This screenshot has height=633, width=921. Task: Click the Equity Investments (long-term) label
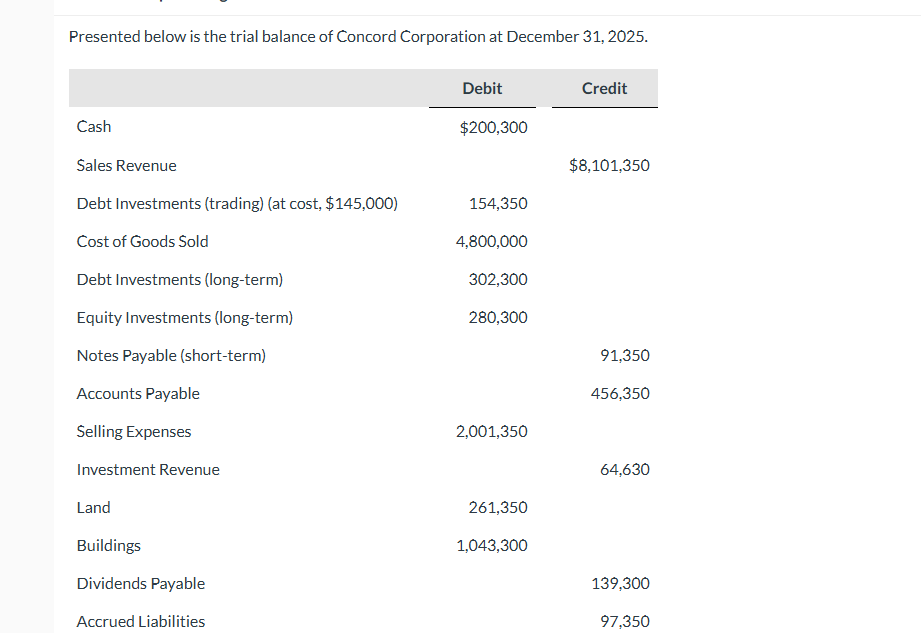click(x=185, y=317)
